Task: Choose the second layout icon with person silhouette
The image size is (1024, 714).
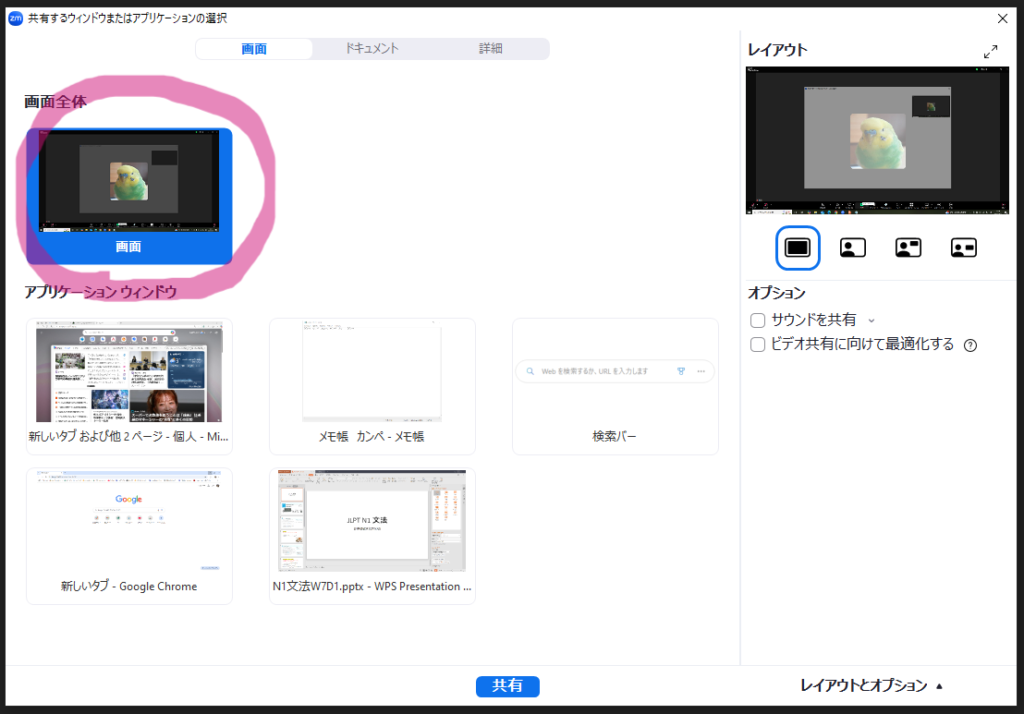Action: [x=853, y=248]
